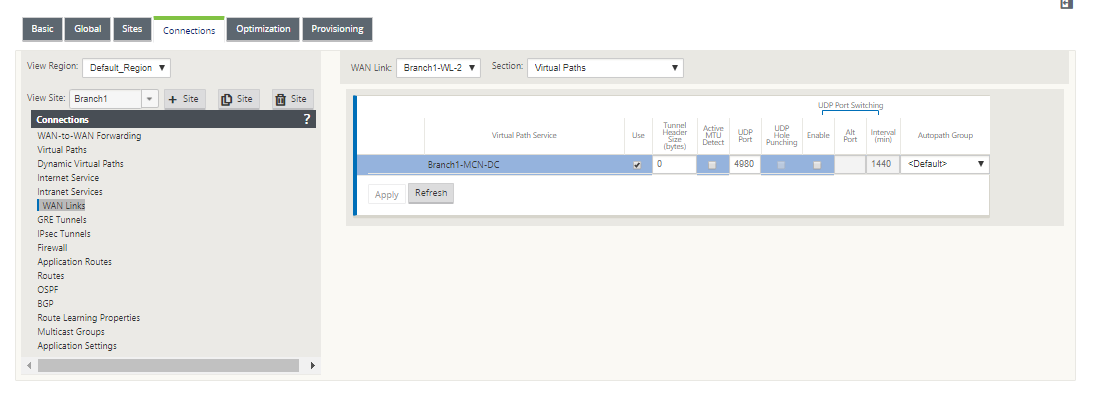Screen dimensions: 1104x406
Task: Open Route Learning Properties item
Action: click(x=89, y=317)
